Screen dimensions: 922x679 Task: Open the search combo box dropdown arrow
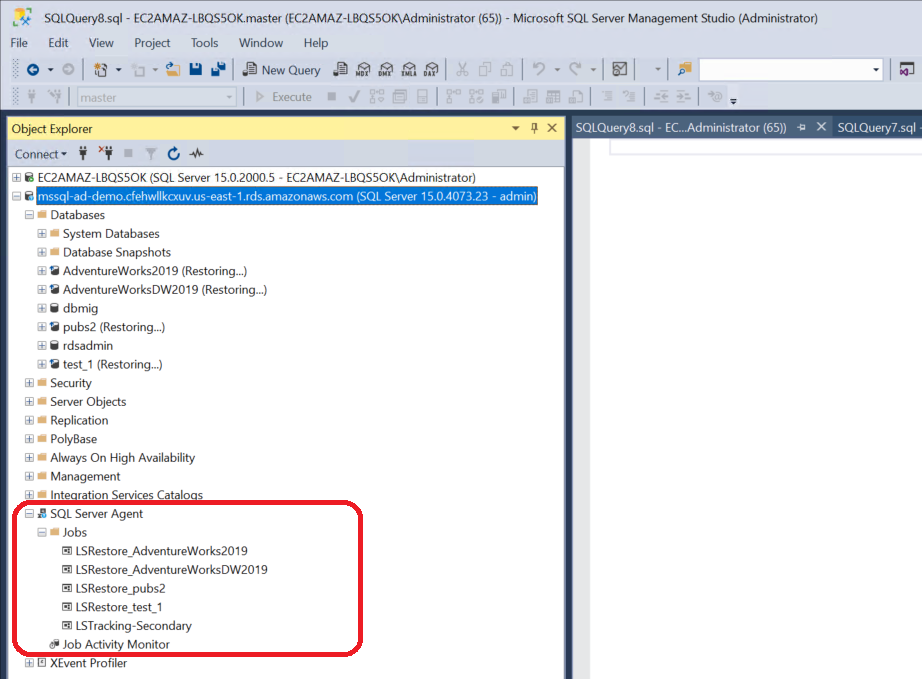876,70
